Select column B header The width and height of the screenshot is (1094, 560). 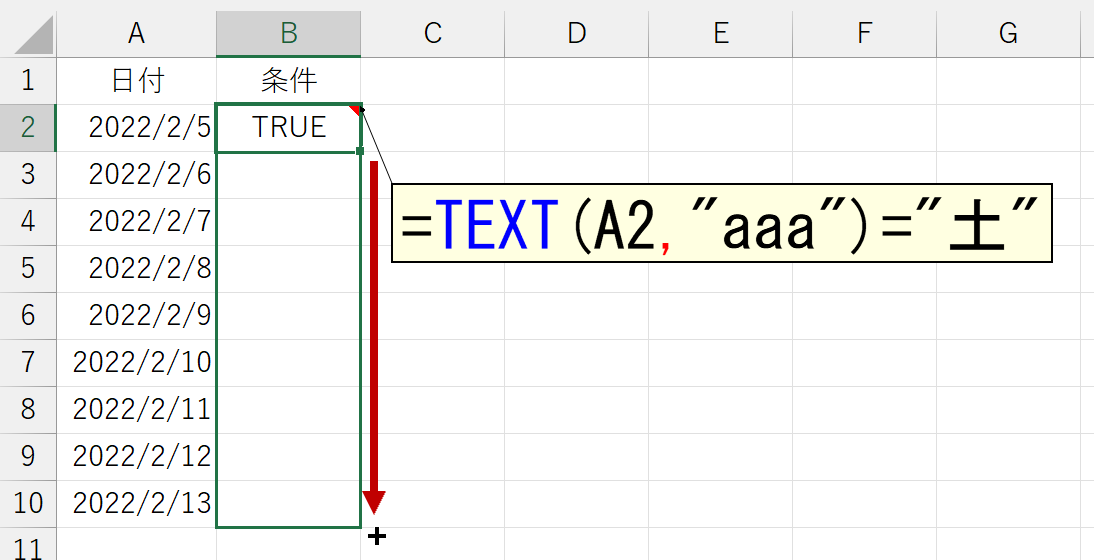point(289,33)
